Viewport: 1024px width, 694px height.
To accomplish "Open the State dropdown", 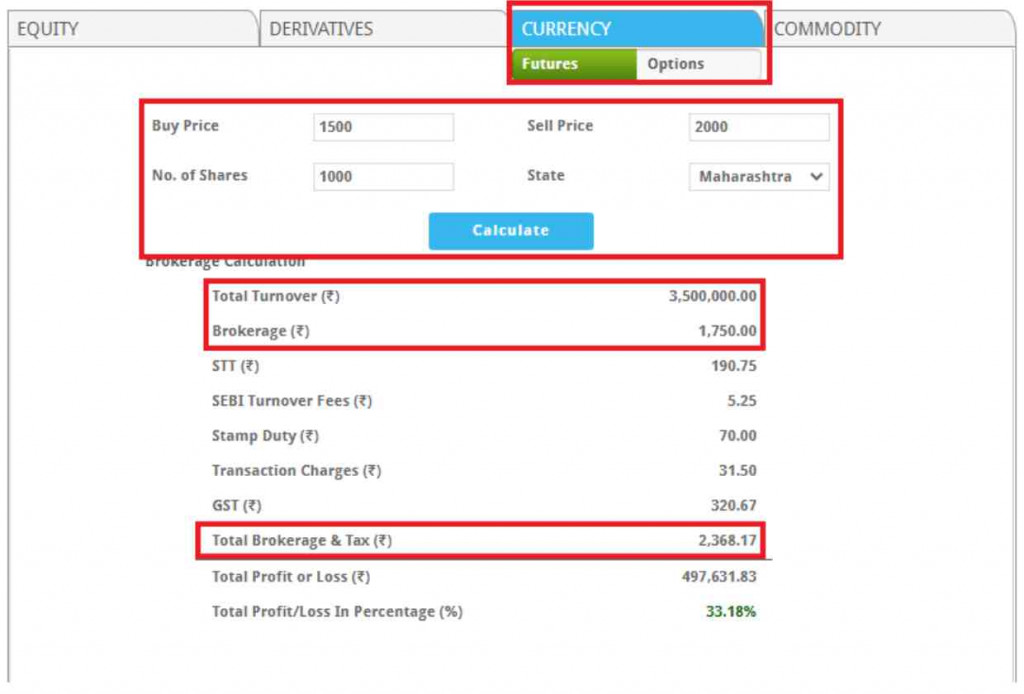I will pos(759,176).
